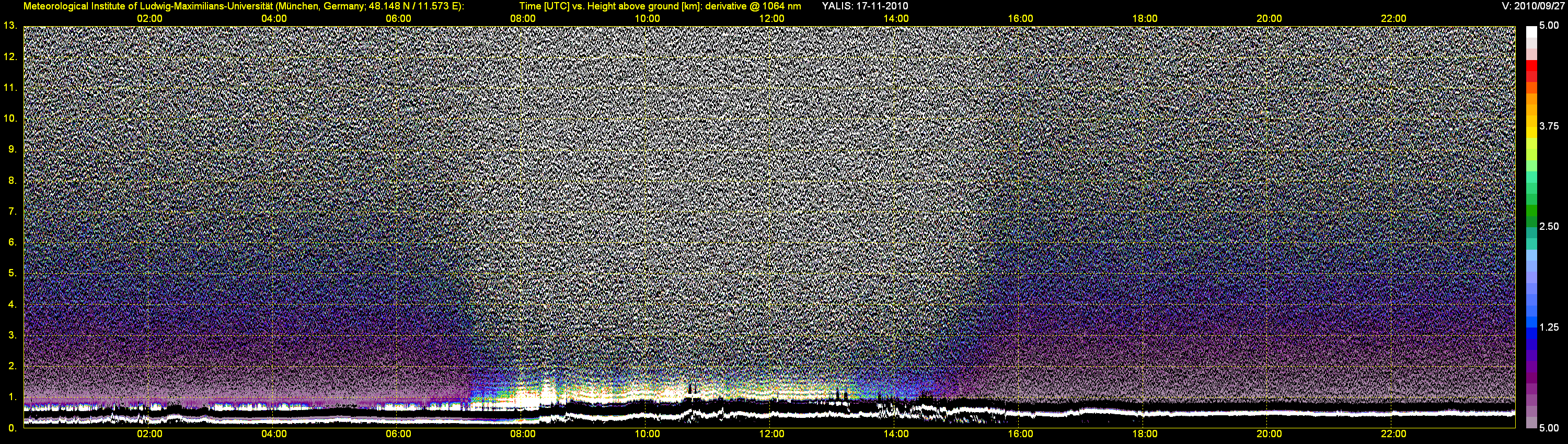Click the 20:00 label on the bottom time axis

coord(1269,434)
